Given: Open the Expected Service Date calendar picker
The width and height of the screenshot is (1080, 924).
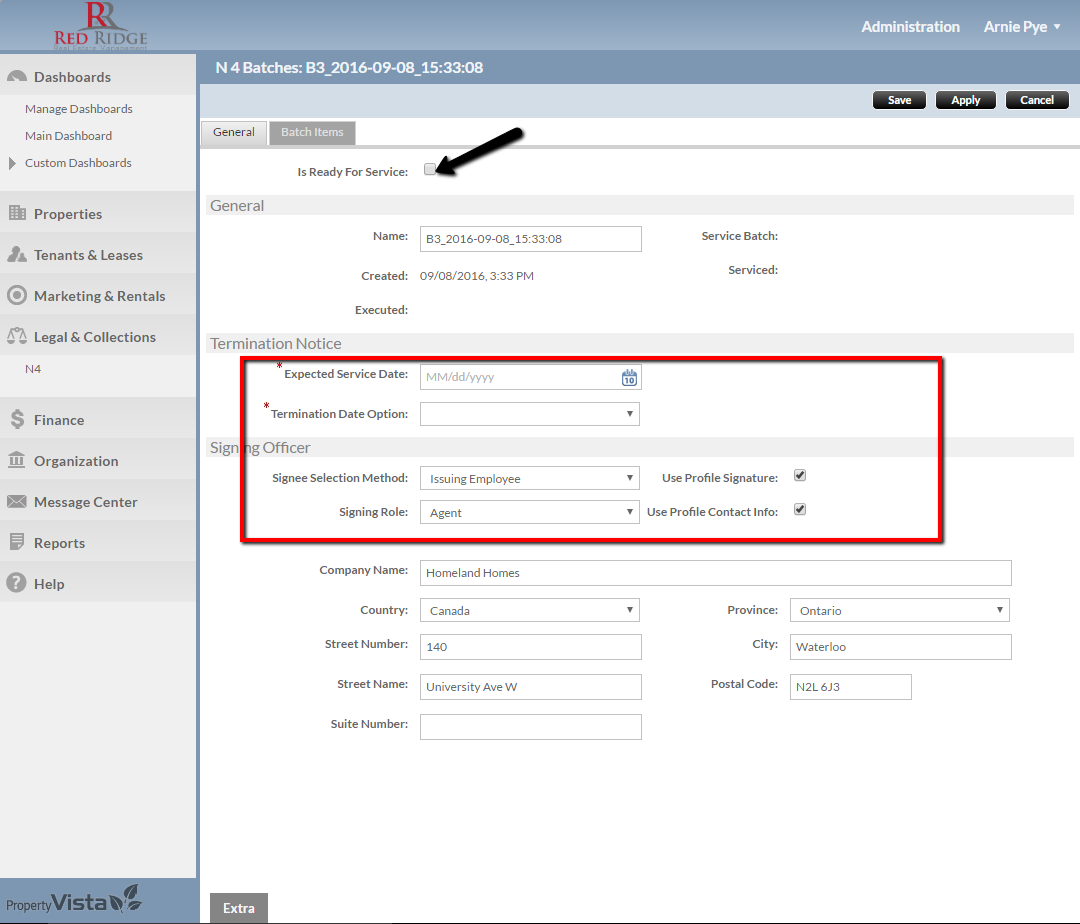Looking at the screenshot, I should coord(629,378).
